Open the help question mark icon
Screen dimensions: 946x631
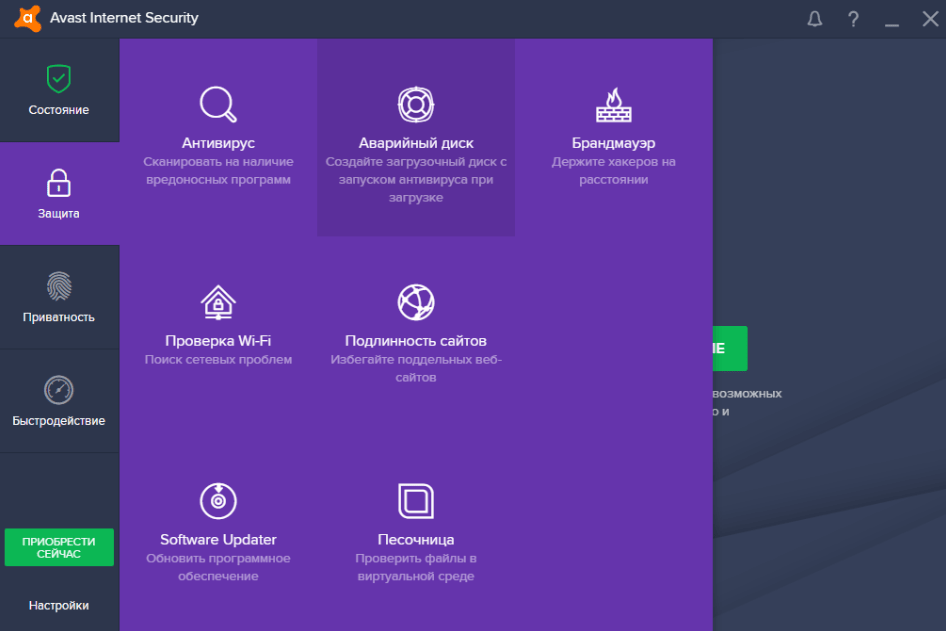point(853,19)
